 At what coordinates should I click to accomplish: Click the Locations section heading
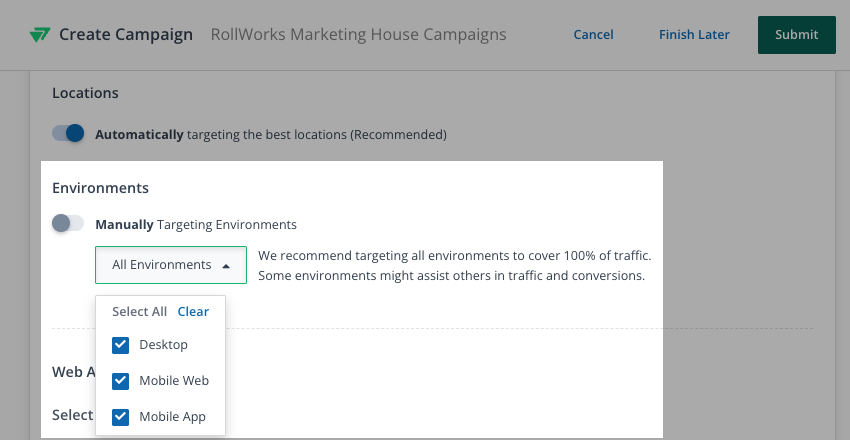click(85, 93)
